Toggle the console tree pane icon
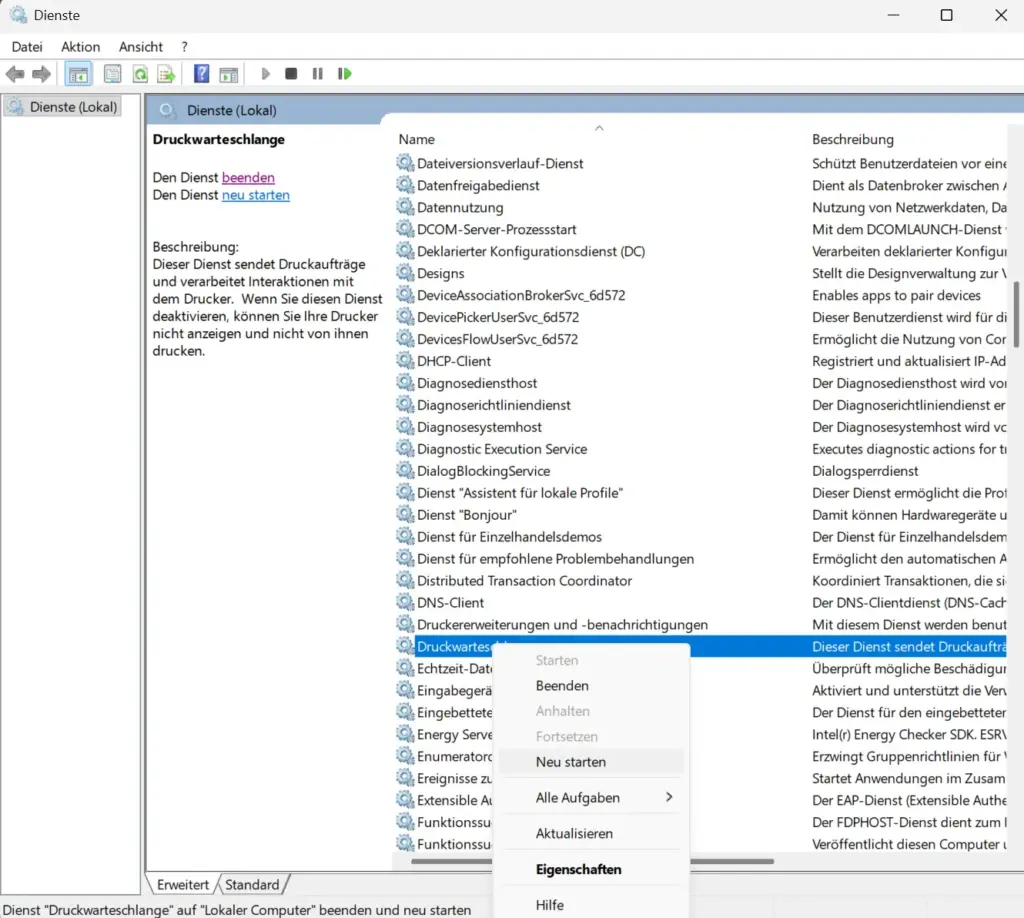The height and width of the screenshot is (918, 1024). click(78, 74)
